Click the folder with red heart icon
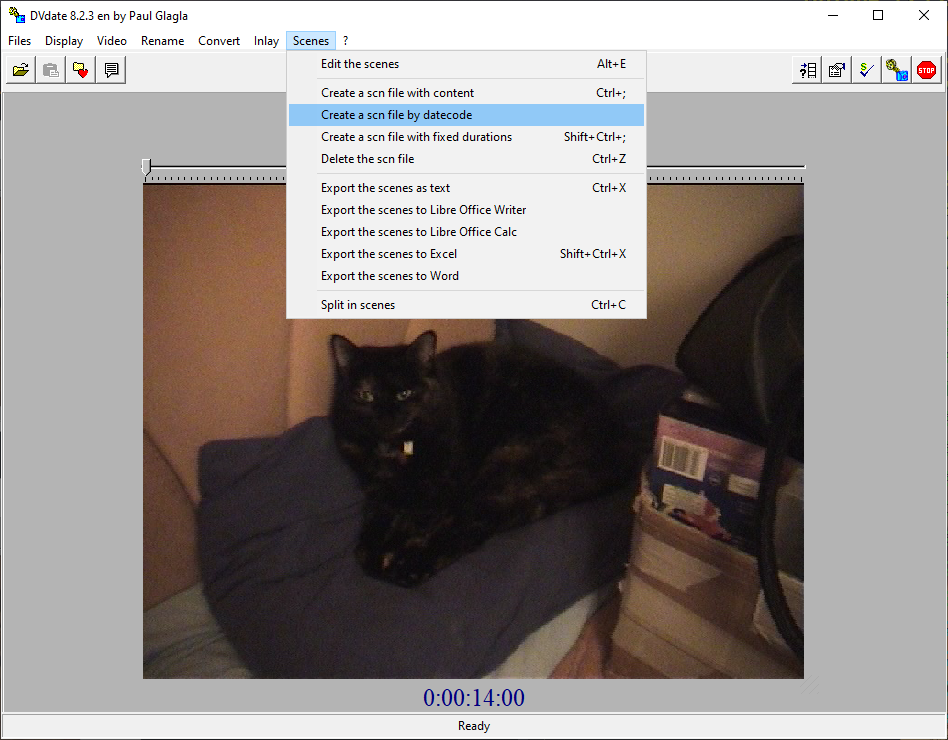Image resolution: width=948 pixels, height=740 pixels. pyautogui.click(x=80, y=70)
